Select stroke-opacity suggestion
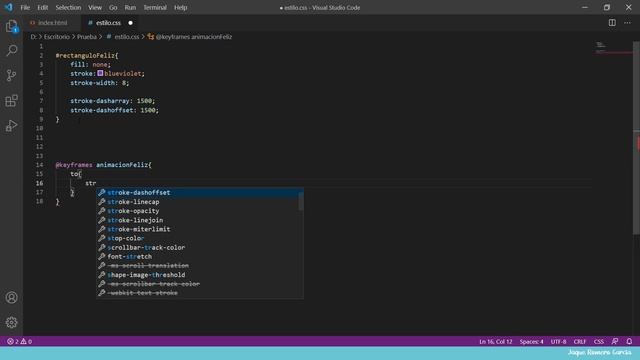The width and height of the screenshot is (640, 360). click(198, 211)
